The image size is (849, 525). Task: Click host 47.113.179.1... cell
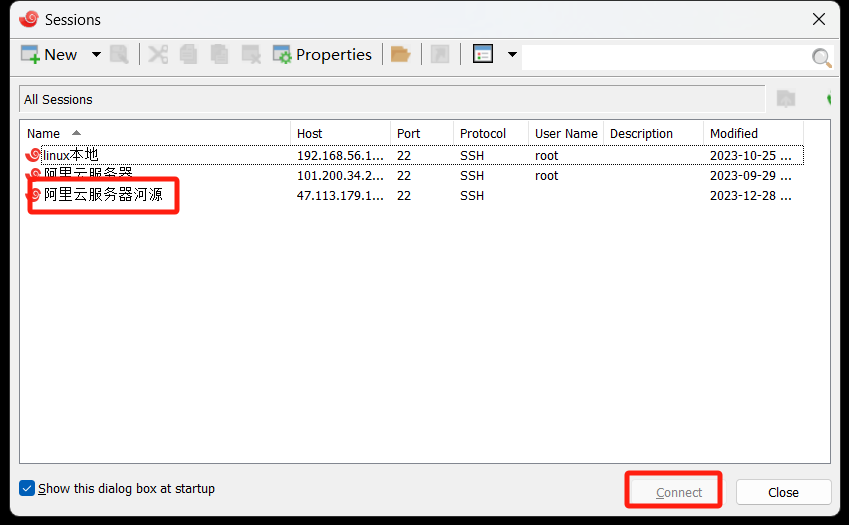[x=340, y=196]
